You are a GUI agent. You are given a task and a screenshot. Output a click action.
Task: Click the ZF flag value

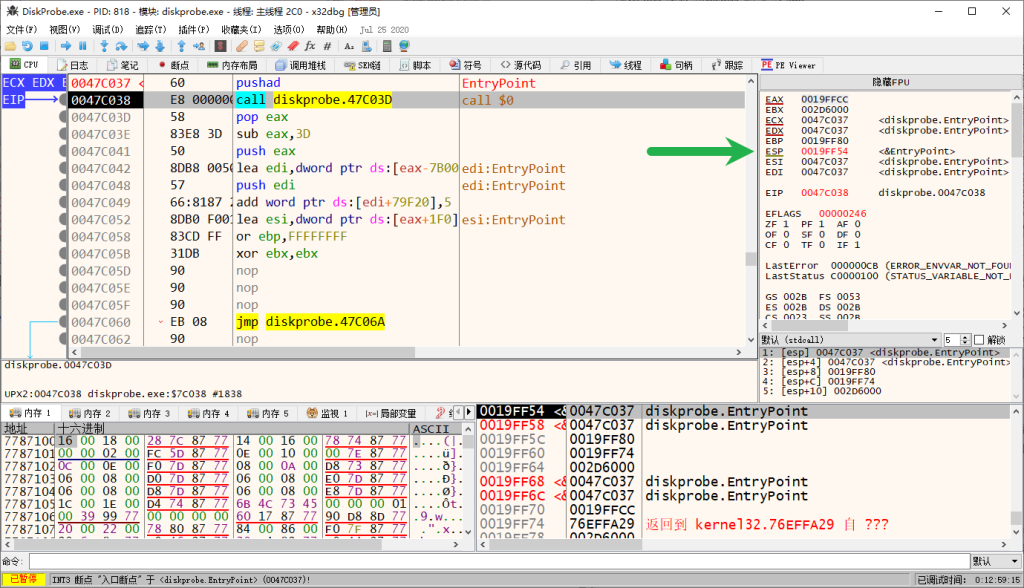point(786,224)
